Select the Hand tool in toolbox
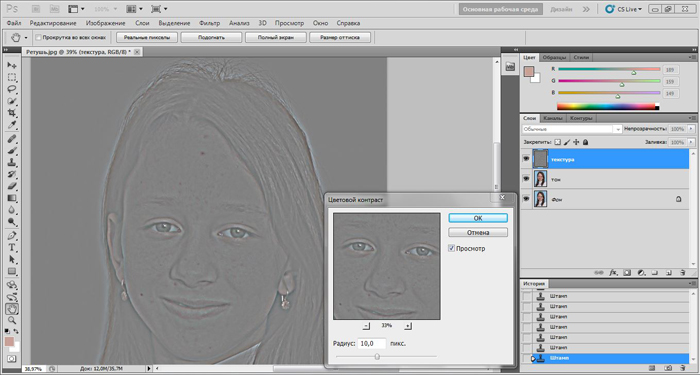This screenshot has height=375, width=700. (x=12, y=308)
